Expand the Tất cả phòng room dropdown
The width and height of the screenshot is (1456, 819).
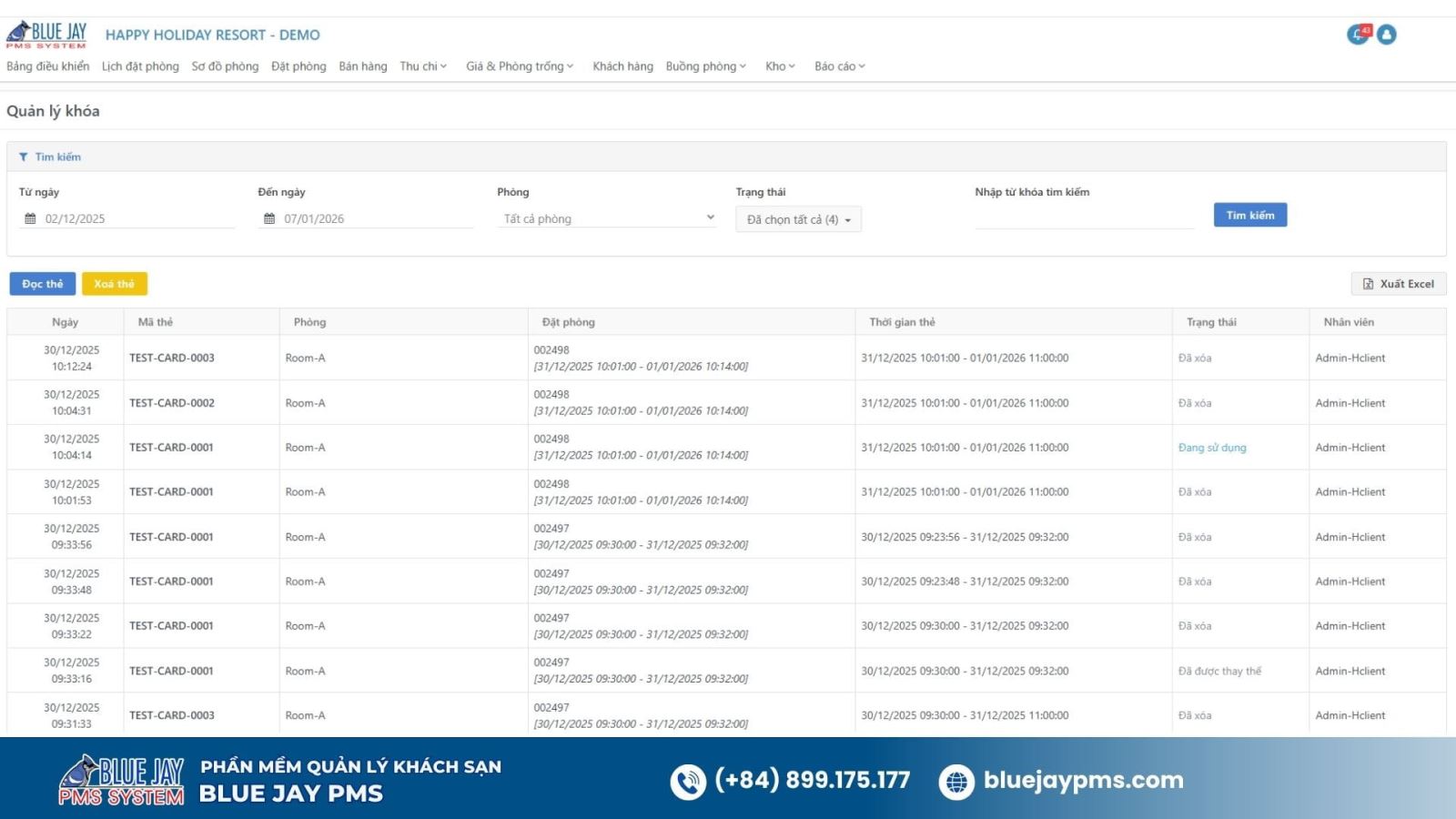608,219
